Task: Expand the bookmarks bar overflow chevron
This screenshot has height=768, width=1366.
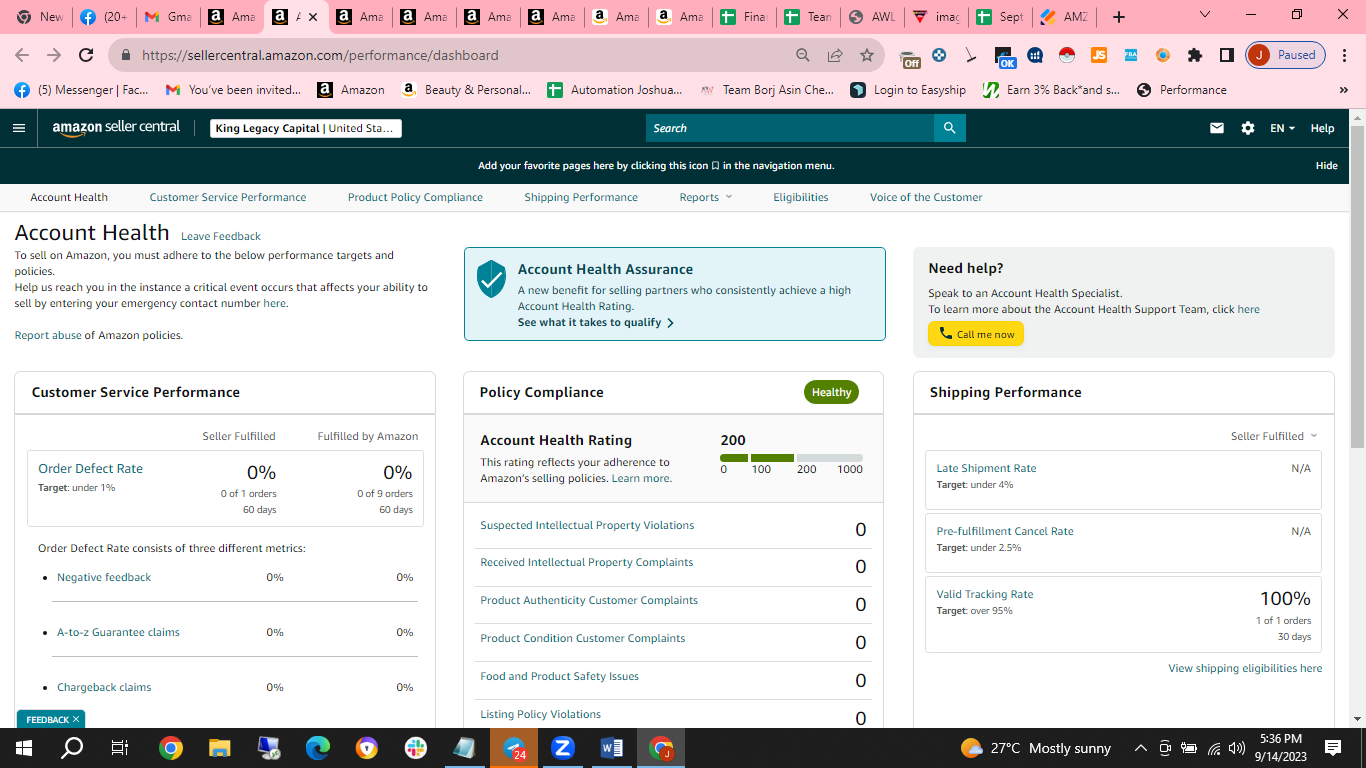Action: tap(1344, 90)
